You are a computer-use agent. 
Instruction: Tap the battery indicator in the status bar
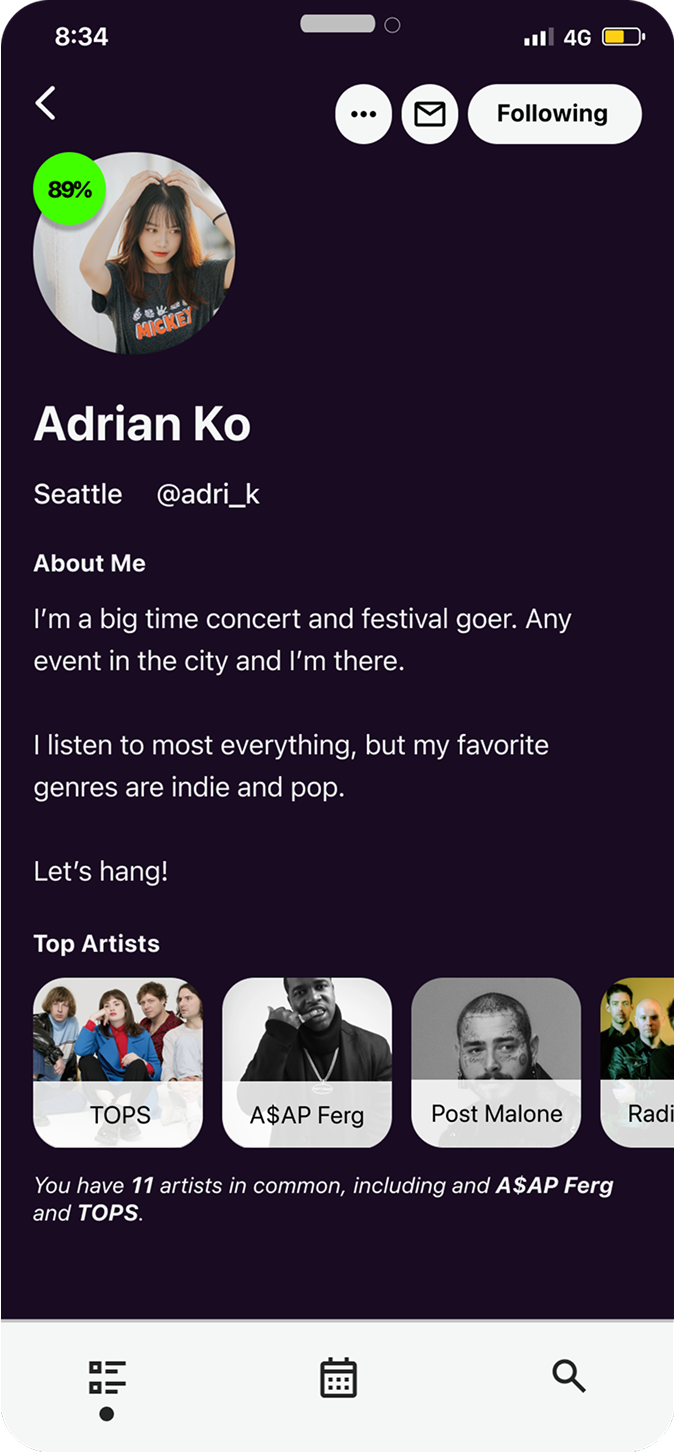pos(620,35)
